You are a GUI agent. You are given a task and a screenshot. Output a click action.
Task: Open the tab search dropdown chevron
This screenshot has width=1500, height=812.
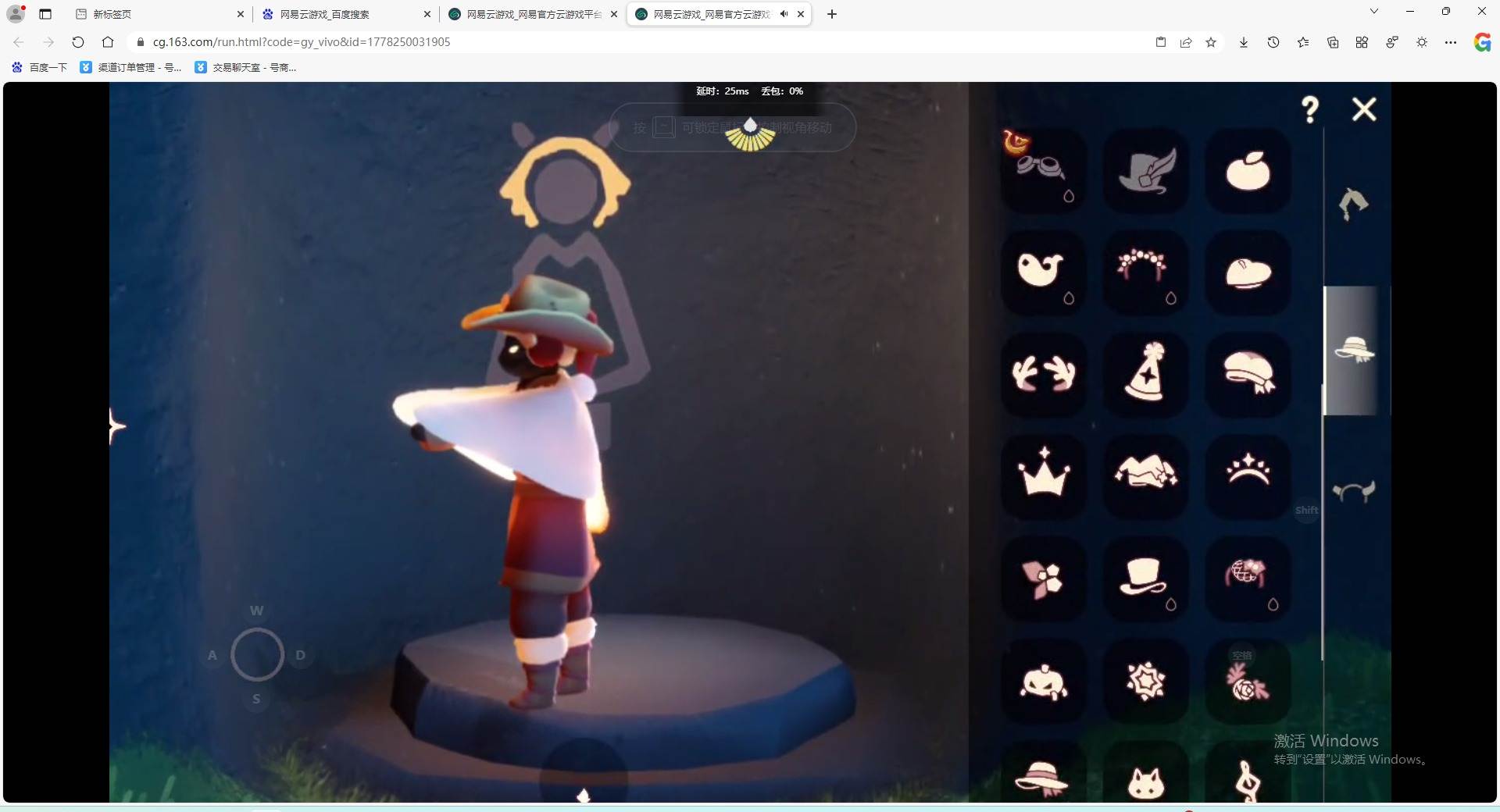(1374, 11)
